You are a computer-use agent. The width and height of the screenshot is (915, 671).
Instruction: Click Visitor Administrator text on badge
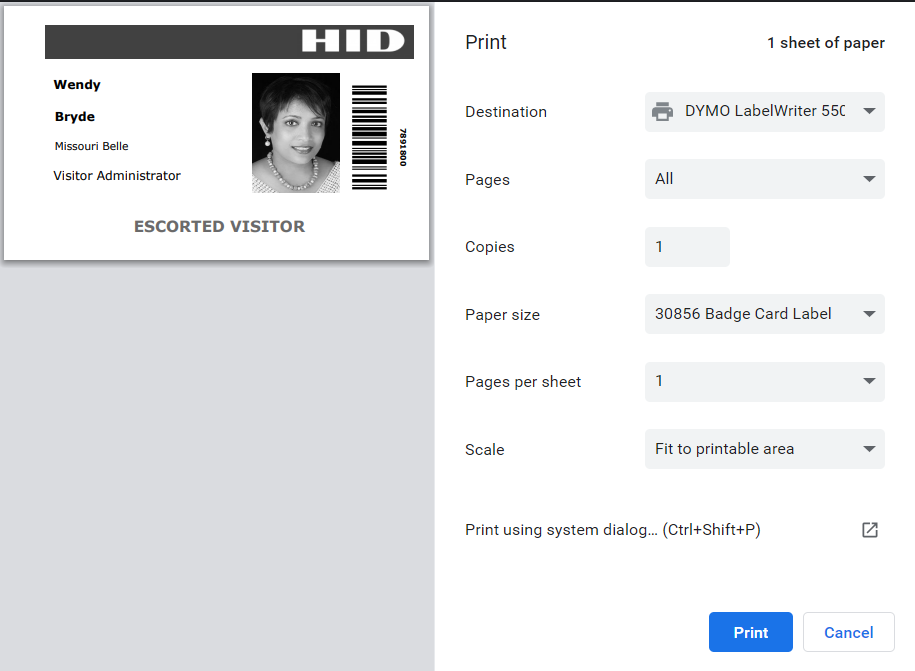click(117, 176)
